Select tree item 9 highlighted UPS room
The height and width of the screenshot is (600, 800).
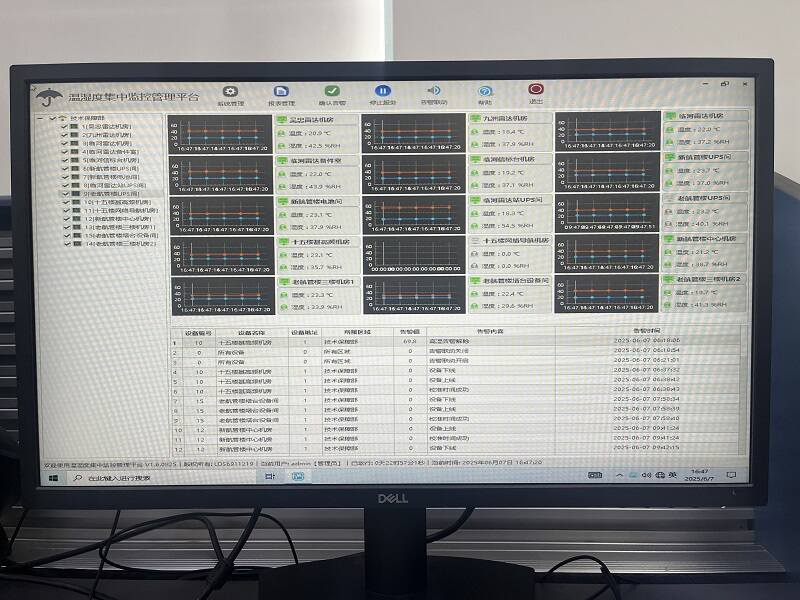click(107, 193)
